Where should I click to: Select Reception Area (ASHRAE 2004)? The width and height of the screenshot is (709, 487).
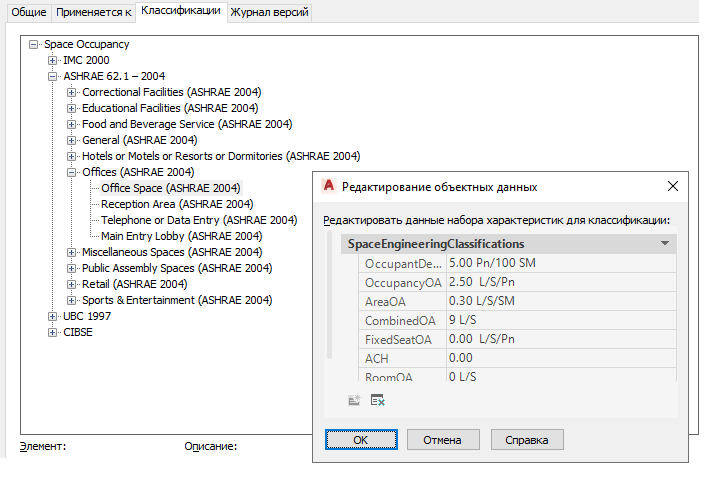[177, 204]
